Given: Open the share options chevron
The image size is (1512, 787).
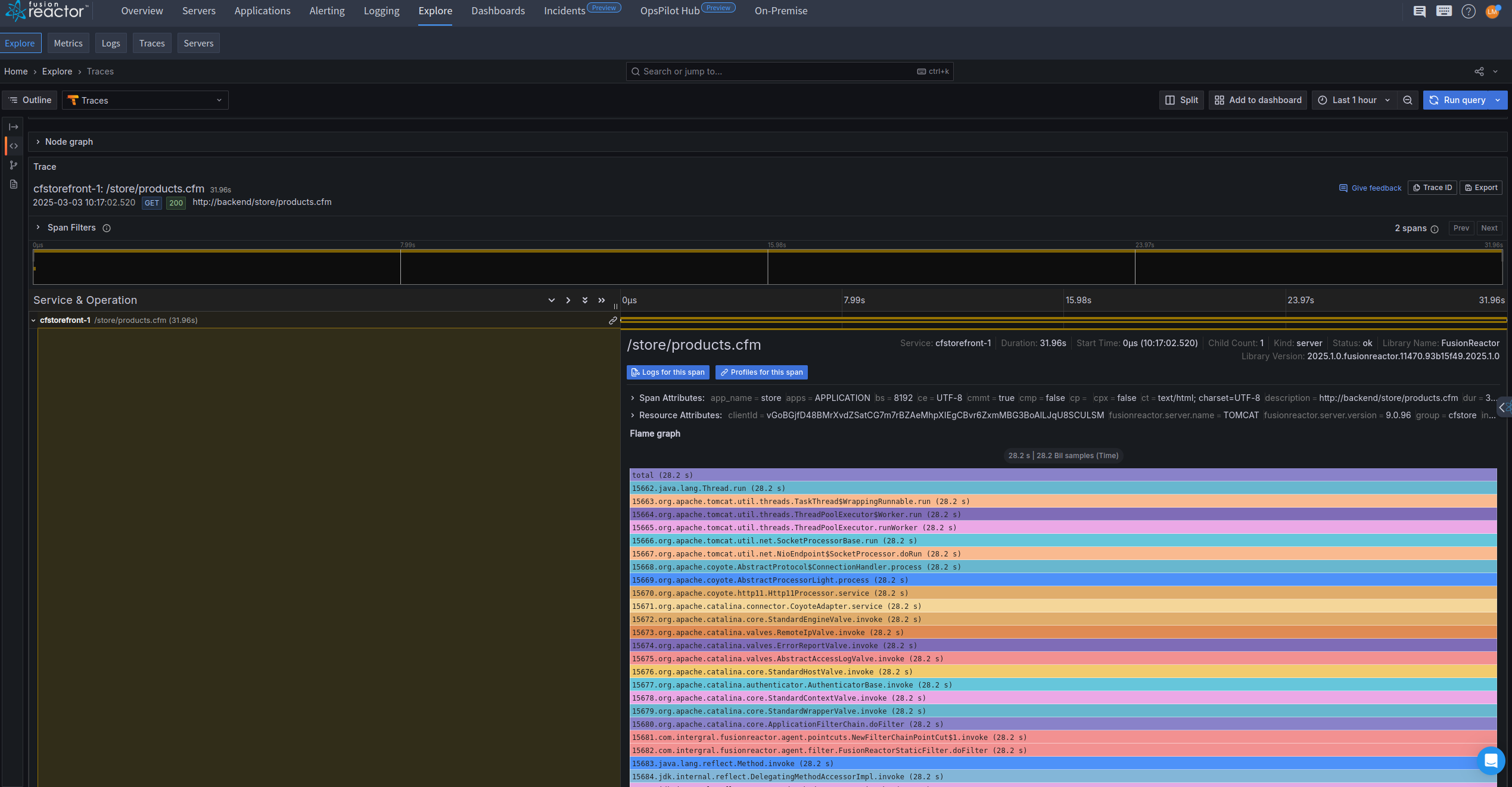Looking at the screenshot, I should (1495, 71).
